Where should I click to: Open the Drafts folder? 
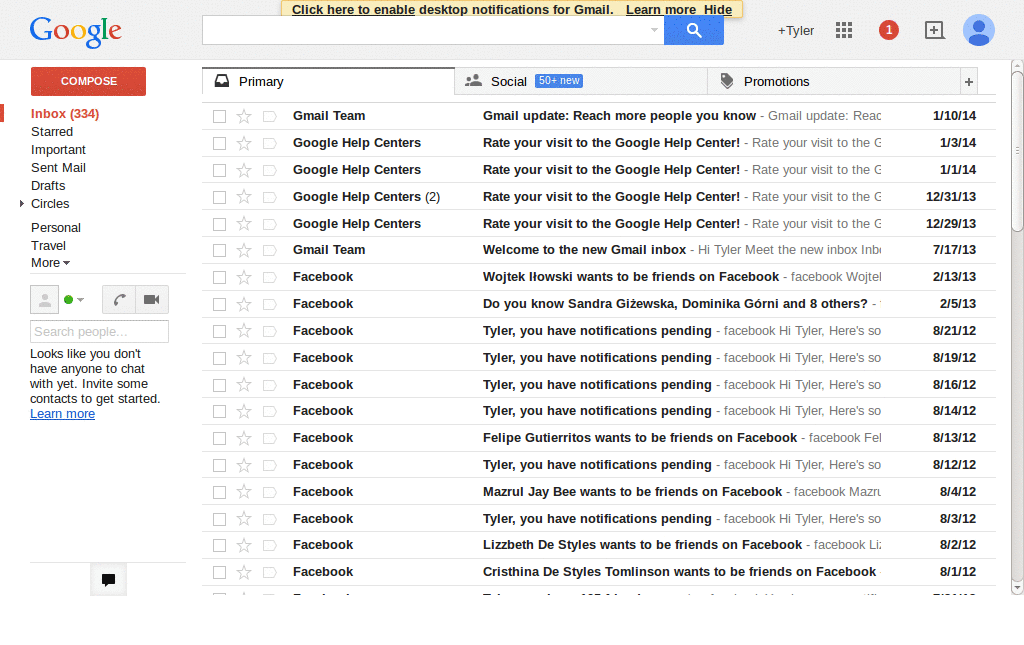tap(48, 185)
